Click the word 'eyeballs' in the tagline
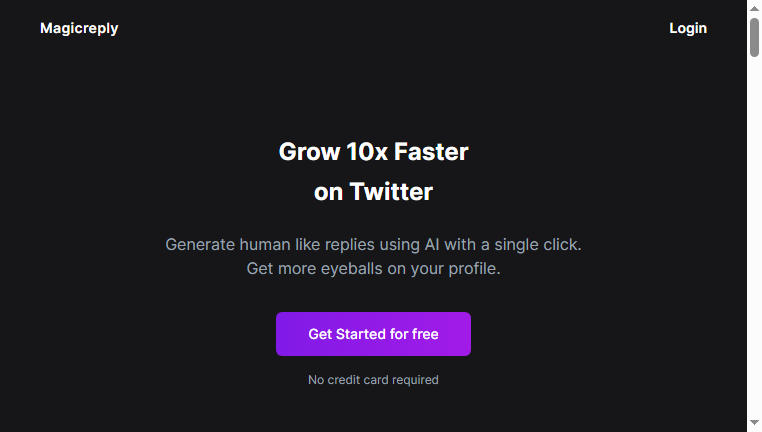 [x=352, y=268]
